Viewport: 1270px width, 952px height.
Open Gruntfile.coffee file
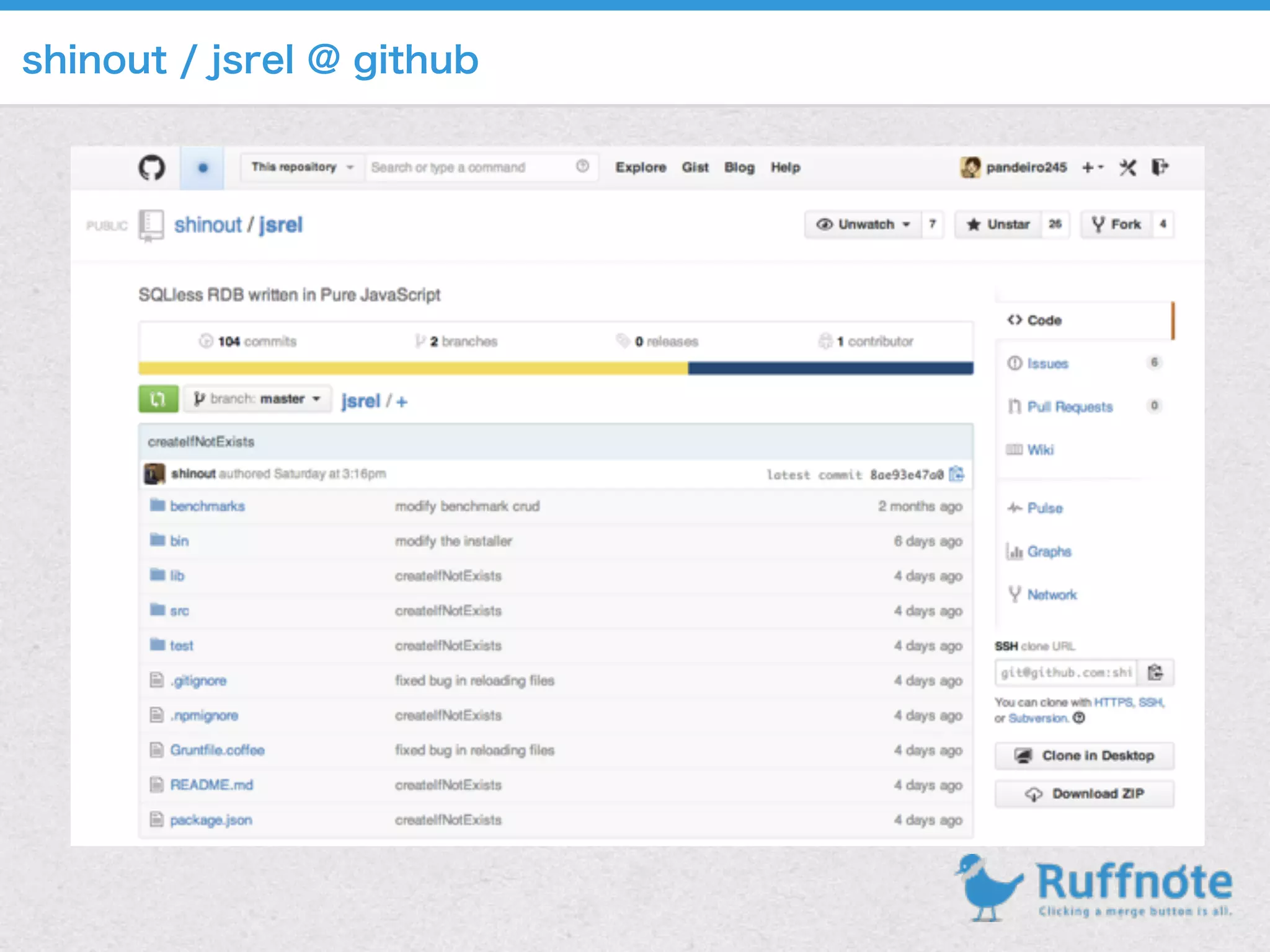[217, 751]
